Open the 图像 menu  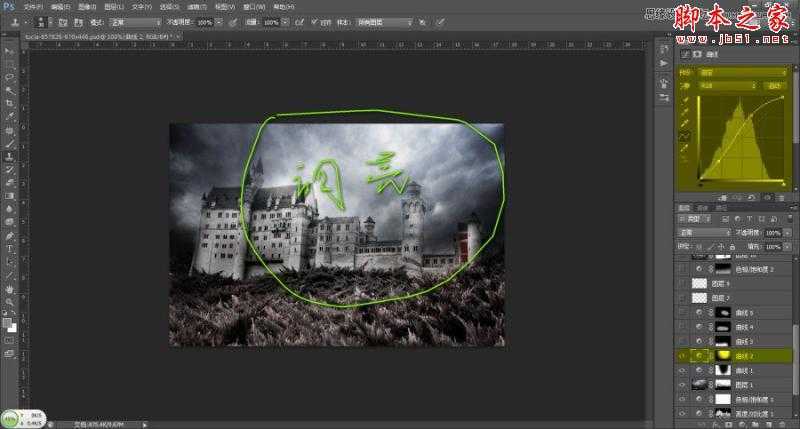87,7
